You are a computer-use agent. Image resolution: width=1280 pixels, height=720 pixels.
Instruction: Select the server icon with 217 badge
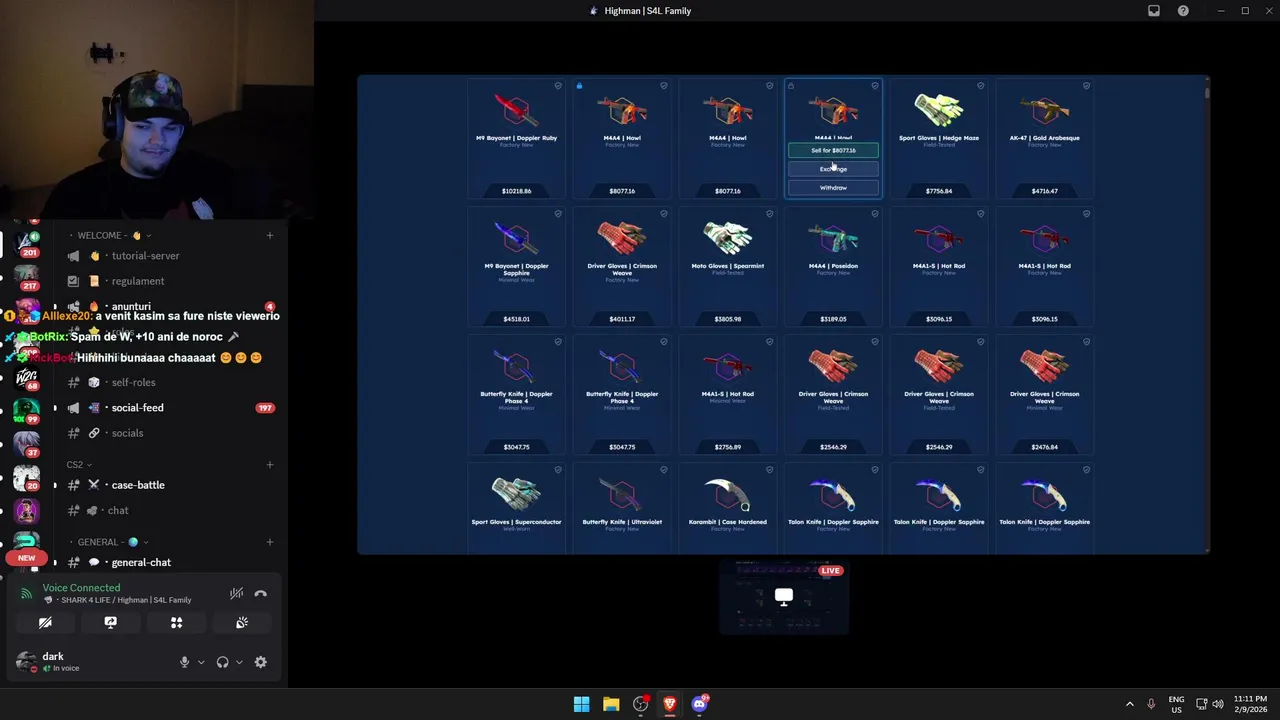pos(26,276)
